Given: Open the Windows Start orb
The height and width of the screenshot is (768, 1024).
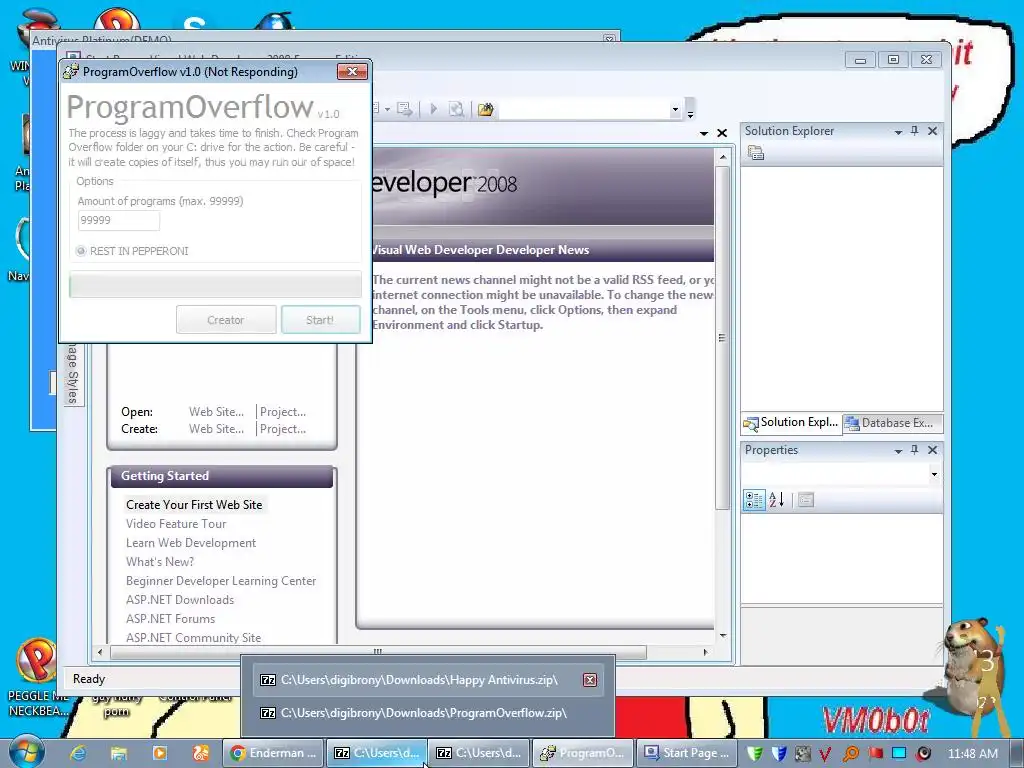Looking at the screenshot, I should click(26, 752).
